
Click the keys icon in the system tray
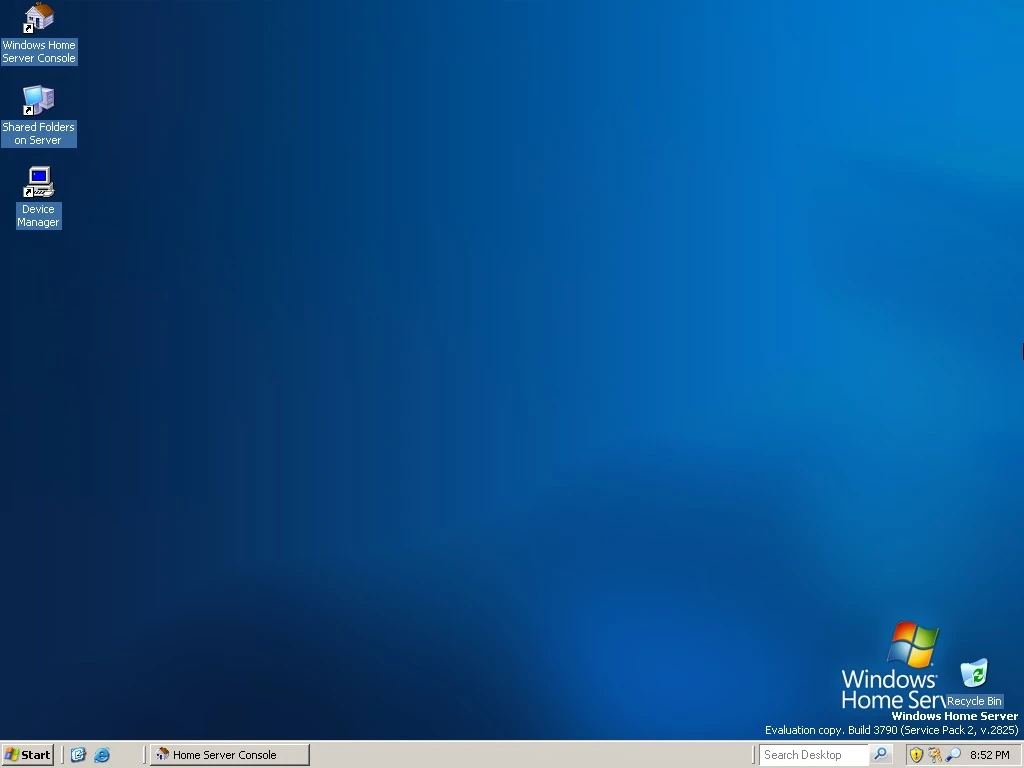pos(935,755)
